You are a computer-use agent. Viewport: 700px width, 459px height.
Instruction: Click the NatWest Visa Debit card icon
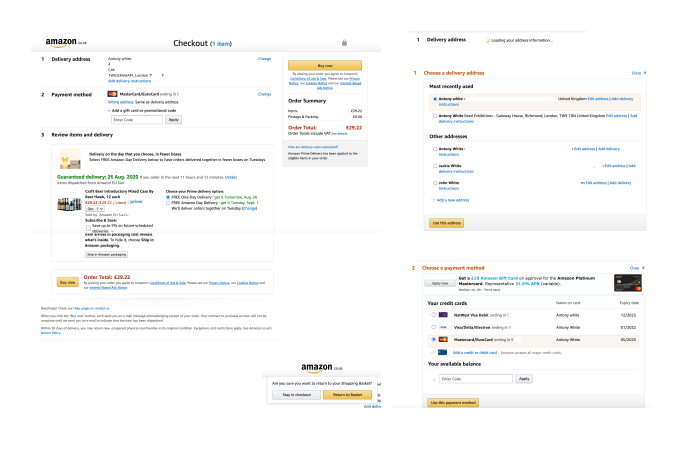[443, 315]
